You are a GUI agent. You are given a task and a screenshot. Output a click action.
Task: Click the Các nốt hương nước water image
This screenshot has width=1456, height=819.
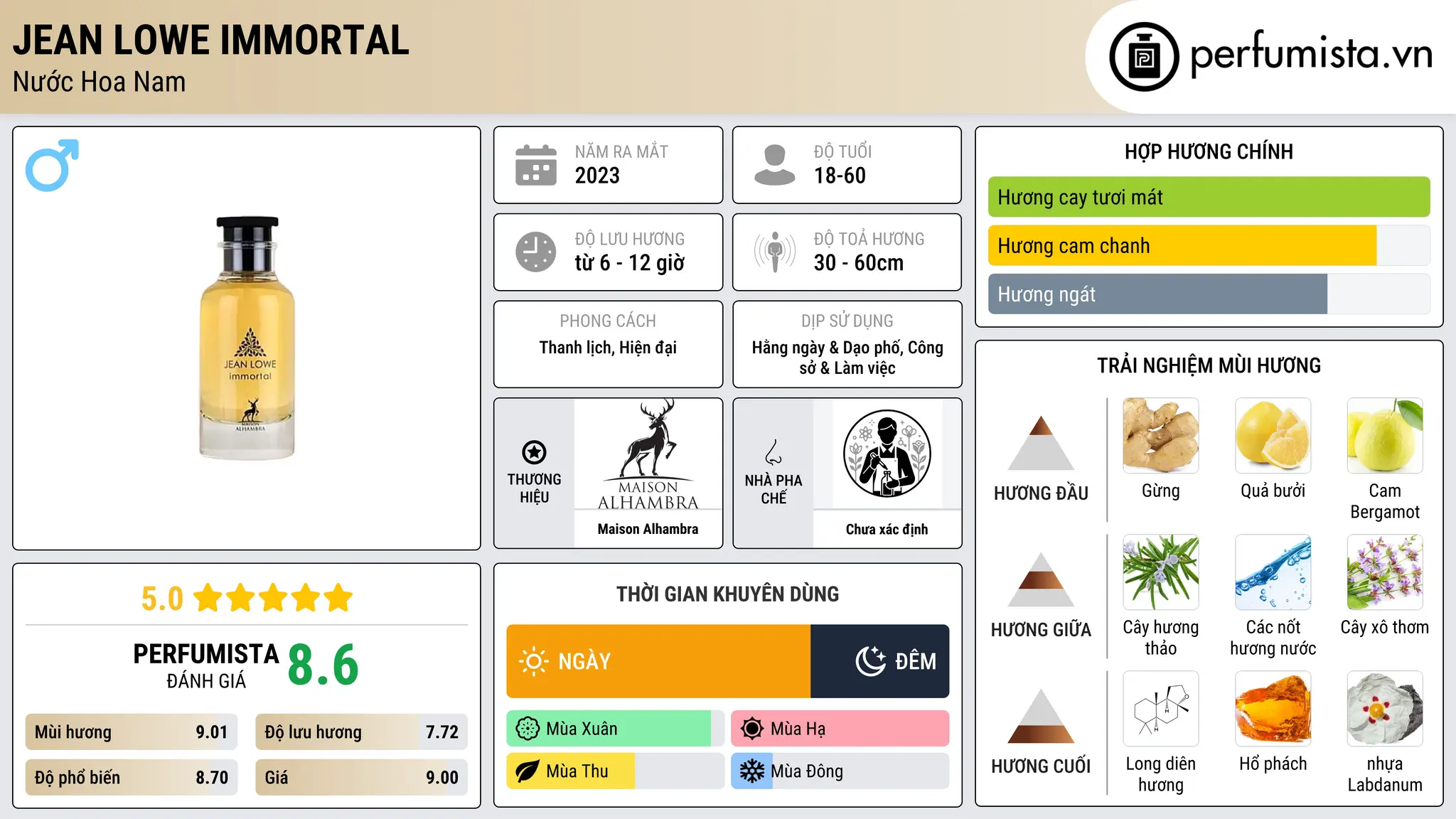(x=1273, y=572)
